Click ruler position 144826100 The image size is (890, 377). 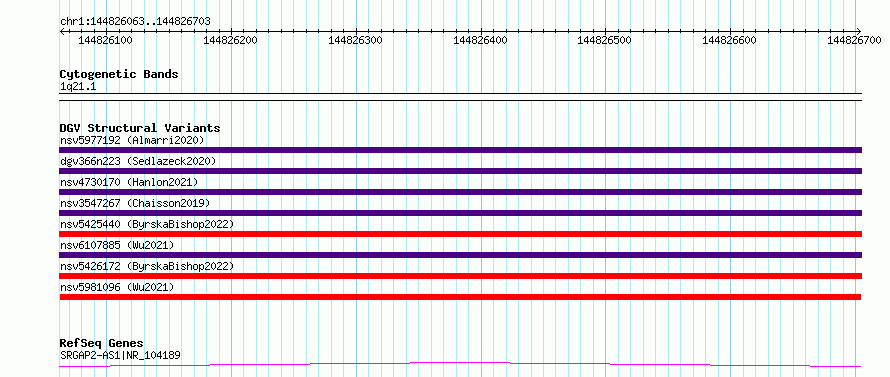click(x=105, y=40)
